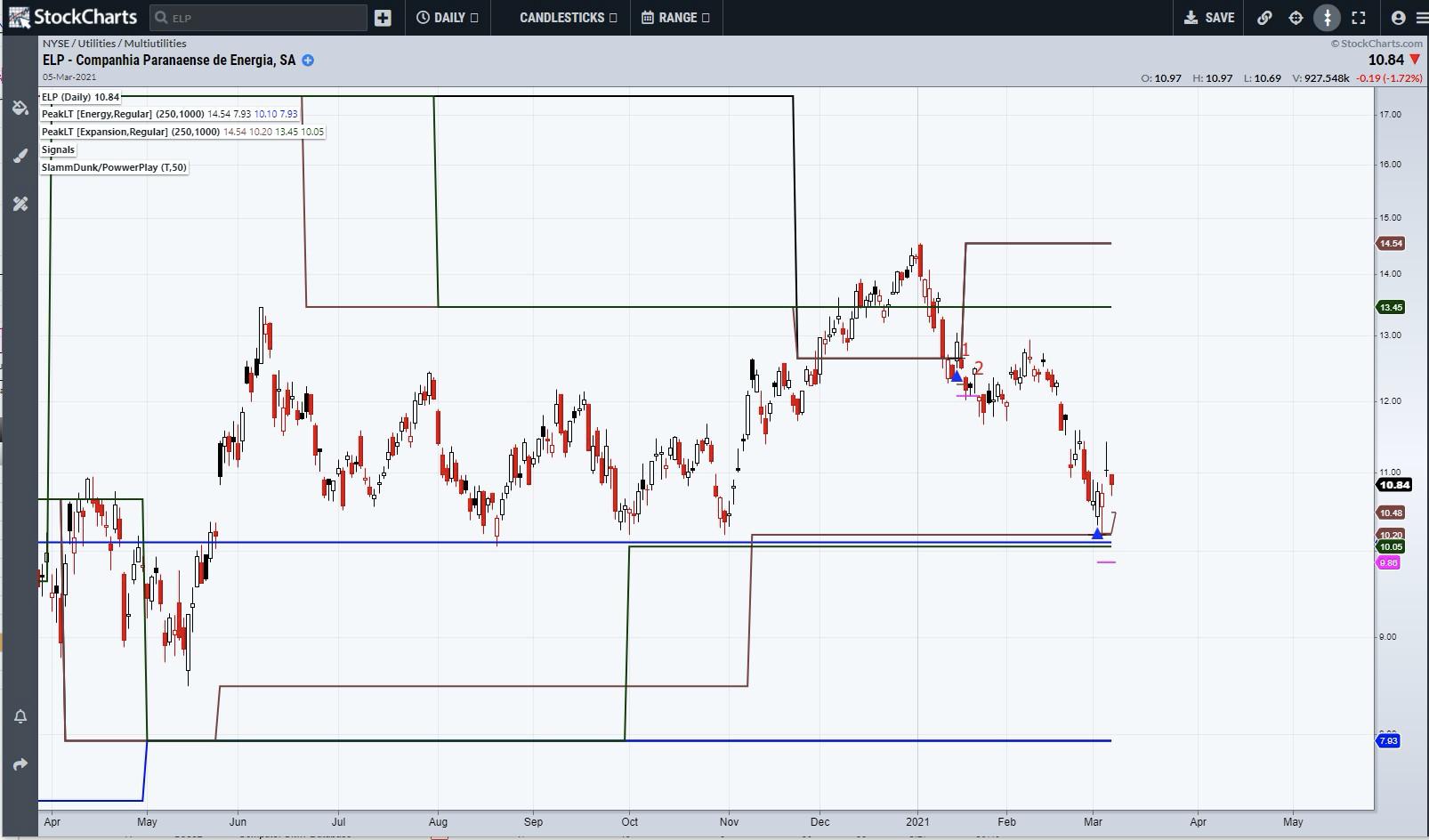Open the DAILY period dropdown
1429x840 pixels.
[x=447, y=18]
